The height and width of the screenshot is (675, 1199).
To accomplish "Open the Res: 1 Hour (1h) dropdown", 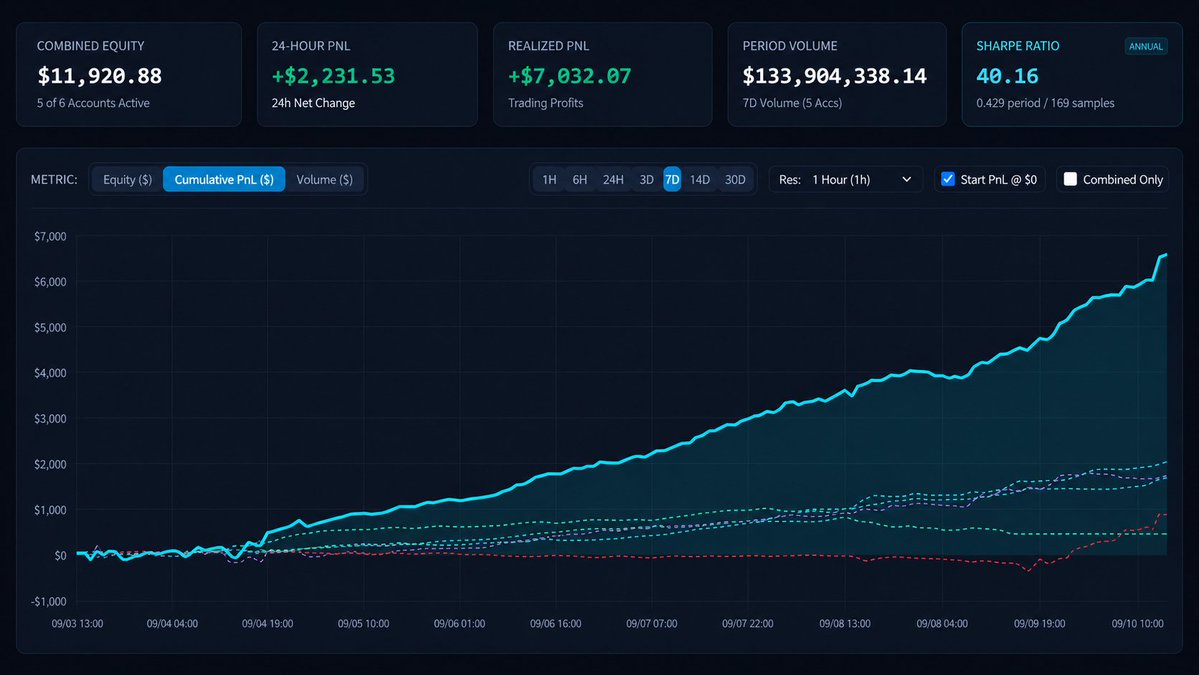I will coord(846,180).
